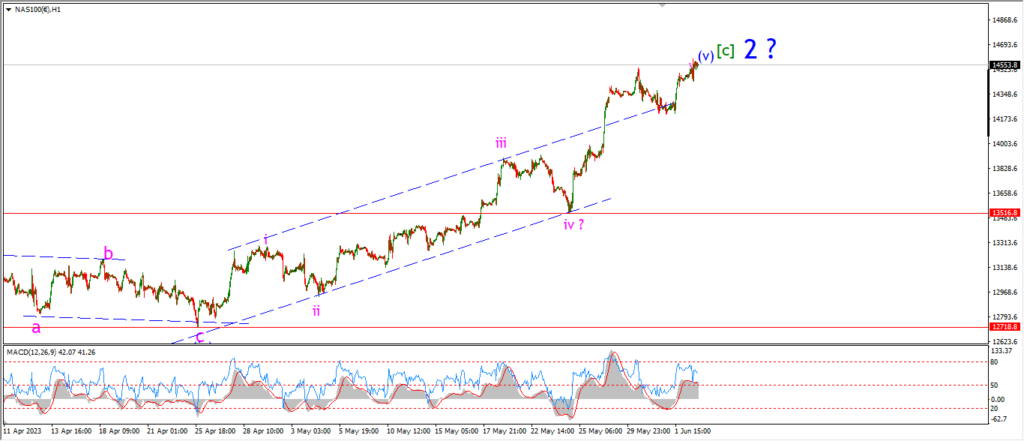Select the magenta 'c' wave label

[x=200, y=336]
